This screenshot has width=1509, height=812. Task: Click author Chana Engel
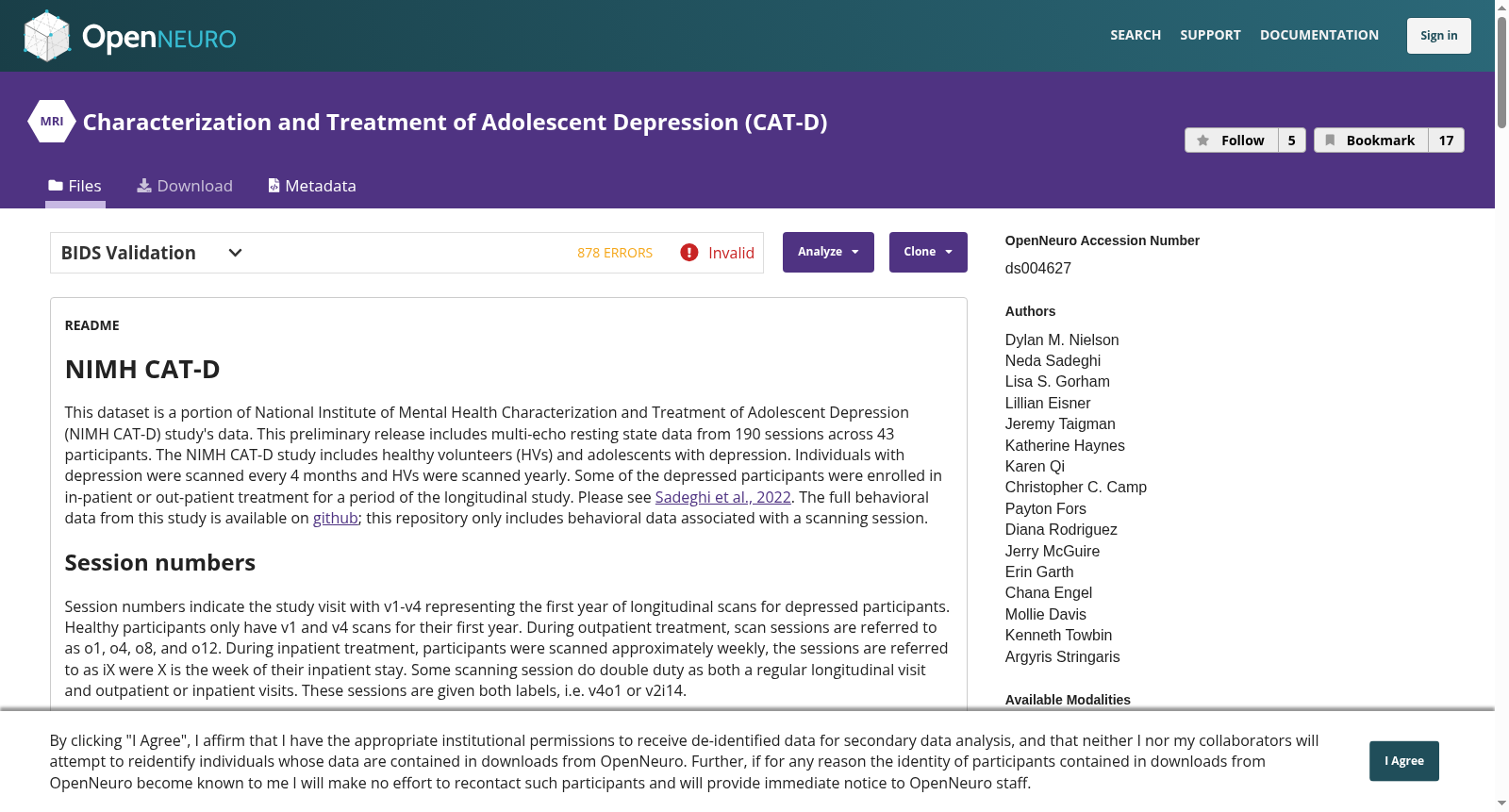(x=1049, y=592)
